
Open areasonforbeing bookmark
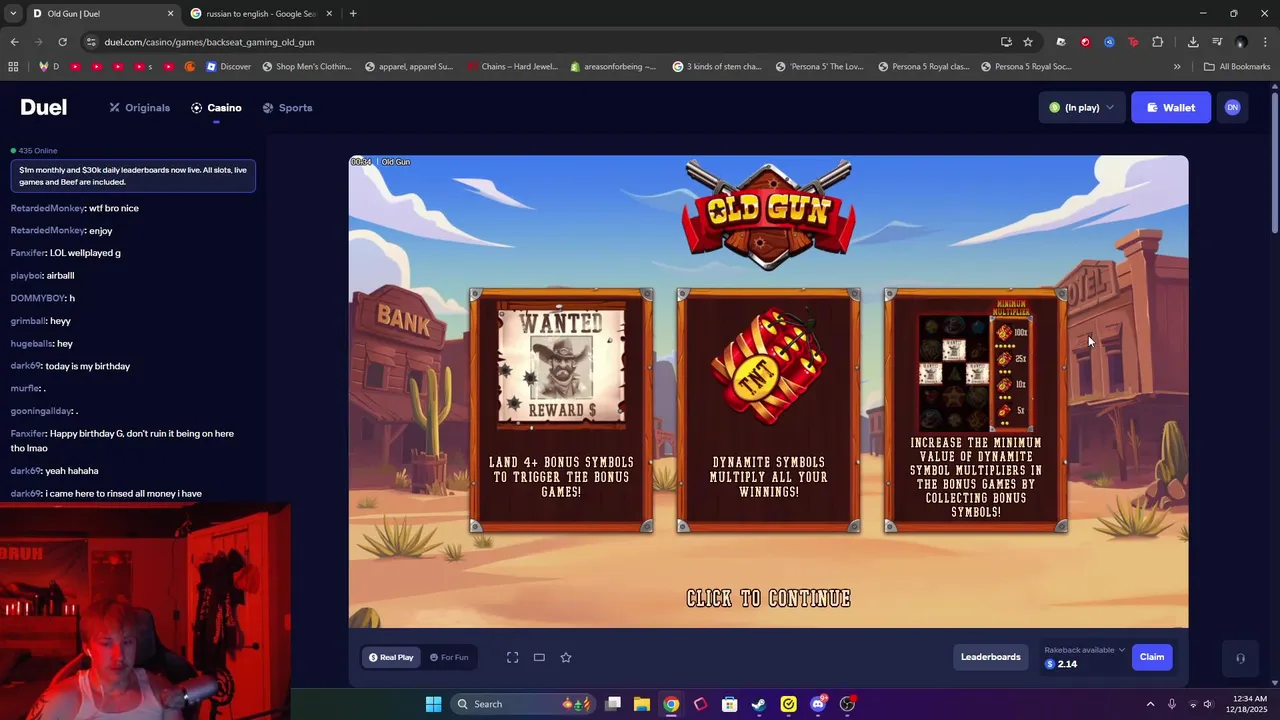(613, 67)
